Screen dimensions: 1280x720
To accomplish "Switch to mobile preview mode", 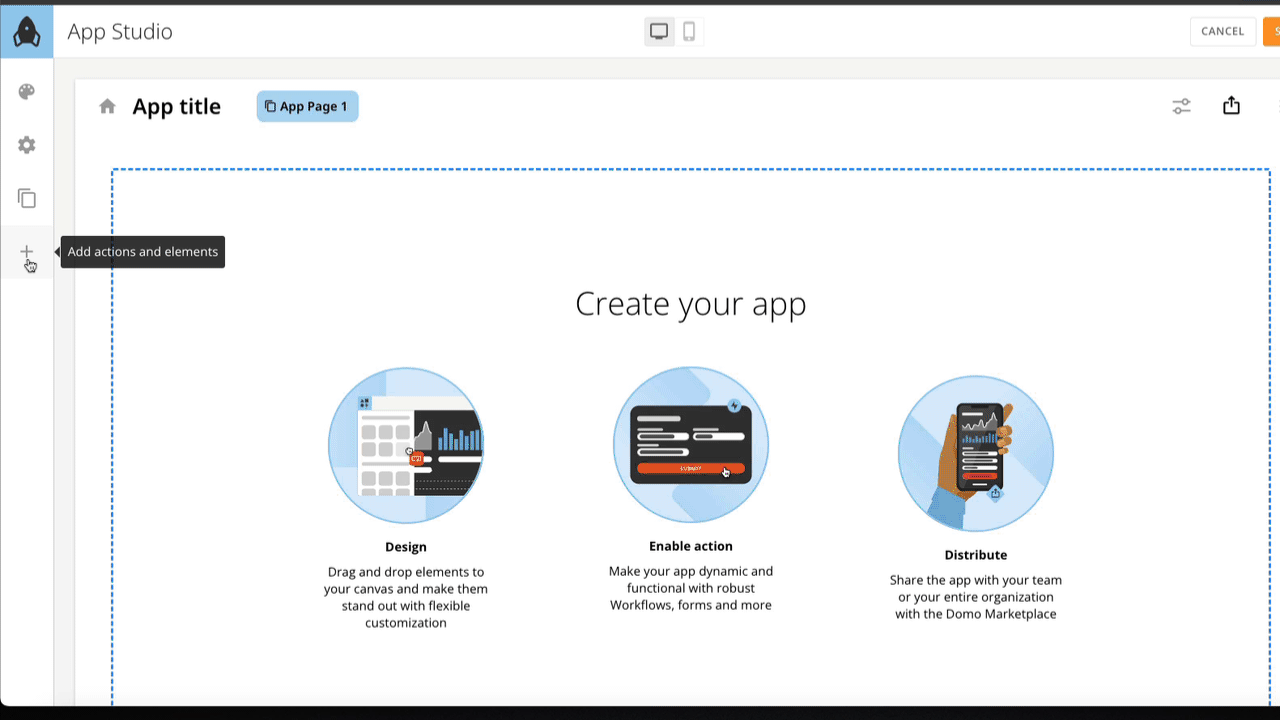I will point(688,31).
